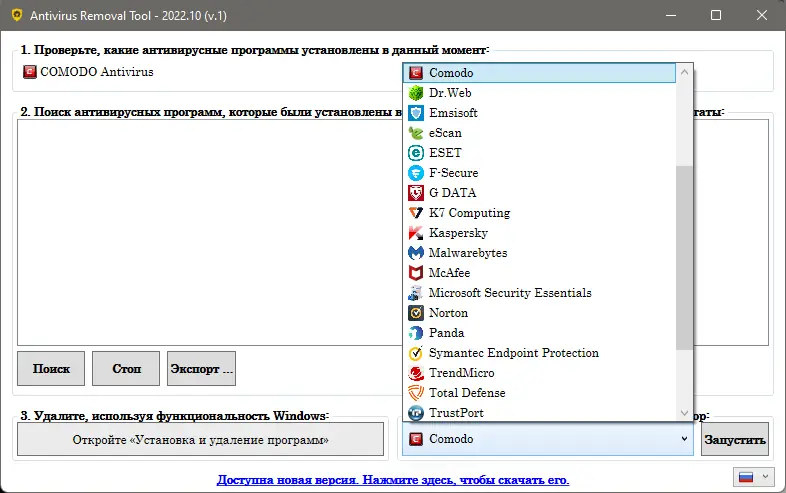Select the F-Secure text entry

454,173
